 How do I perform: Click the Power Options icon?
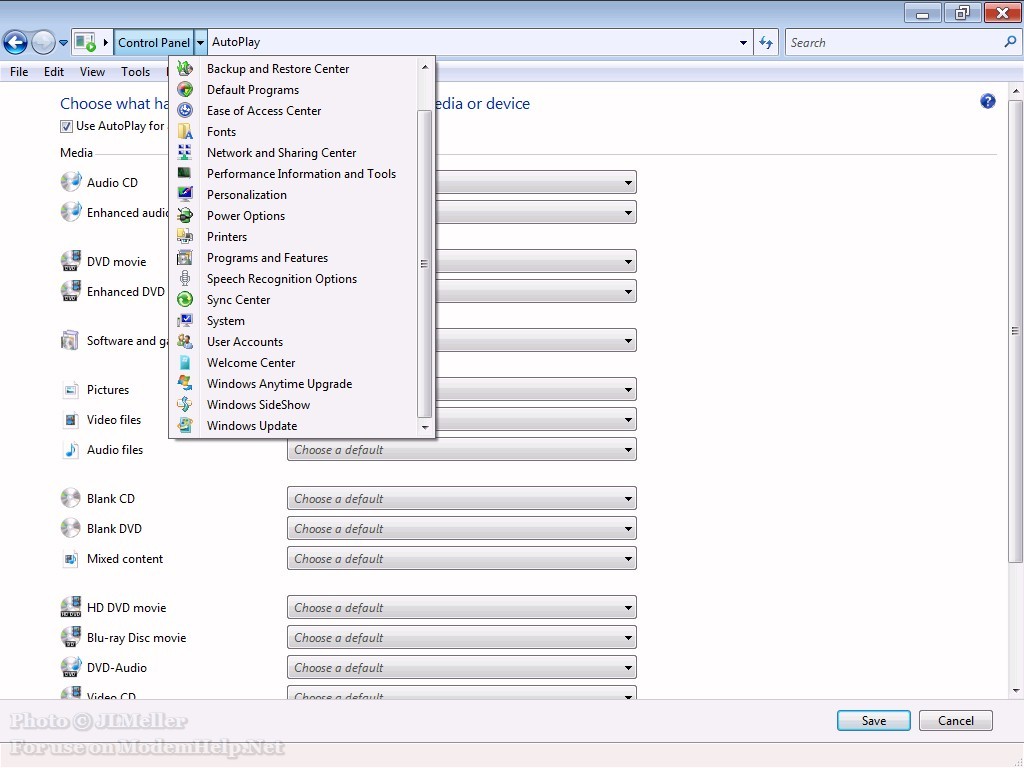click(x=185, y=216)
